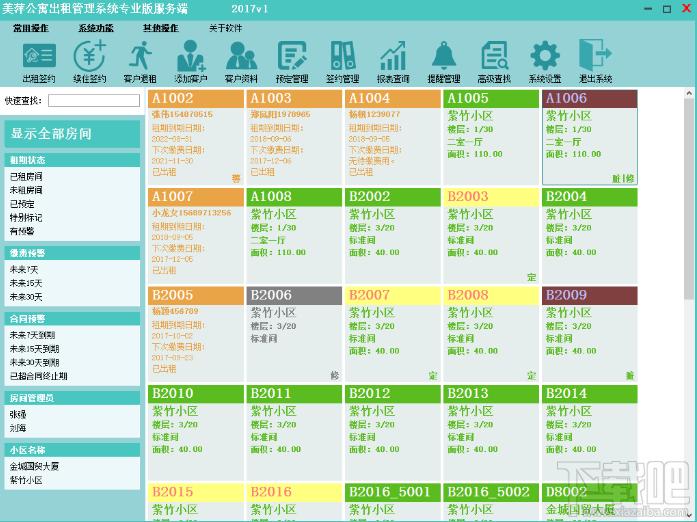
Task: Open the 其他操作 menu
Action: 161,28
